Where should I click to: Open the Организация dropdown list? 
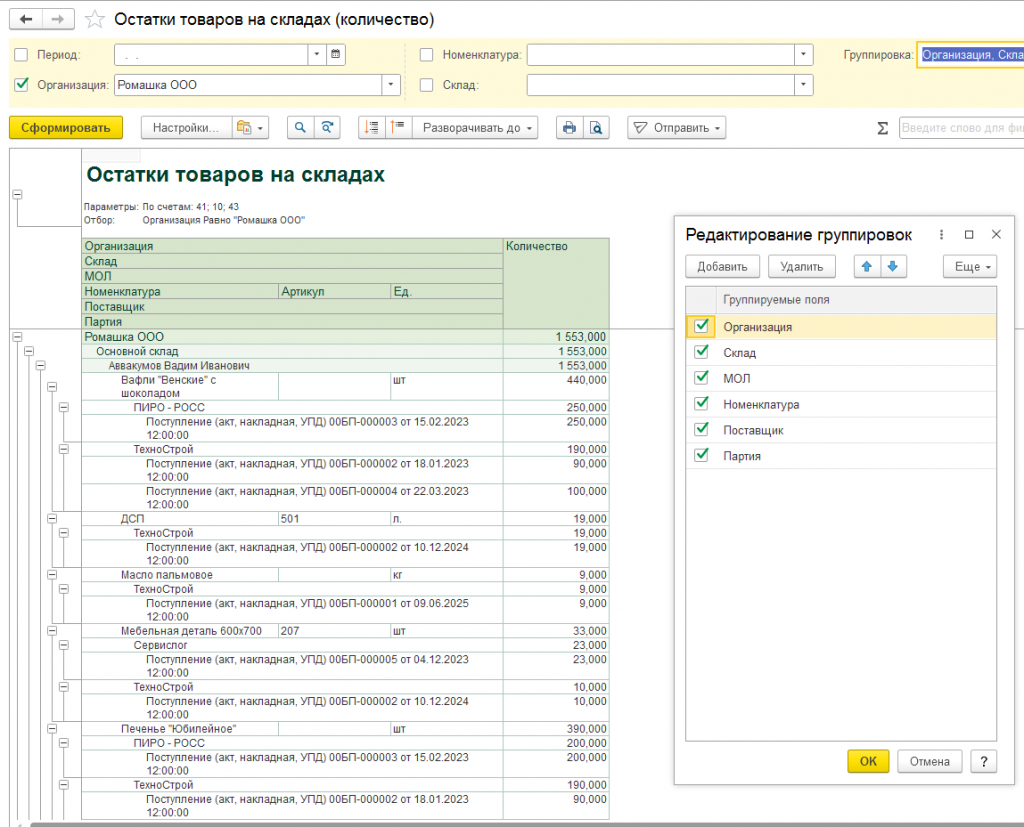coord(391,85)
